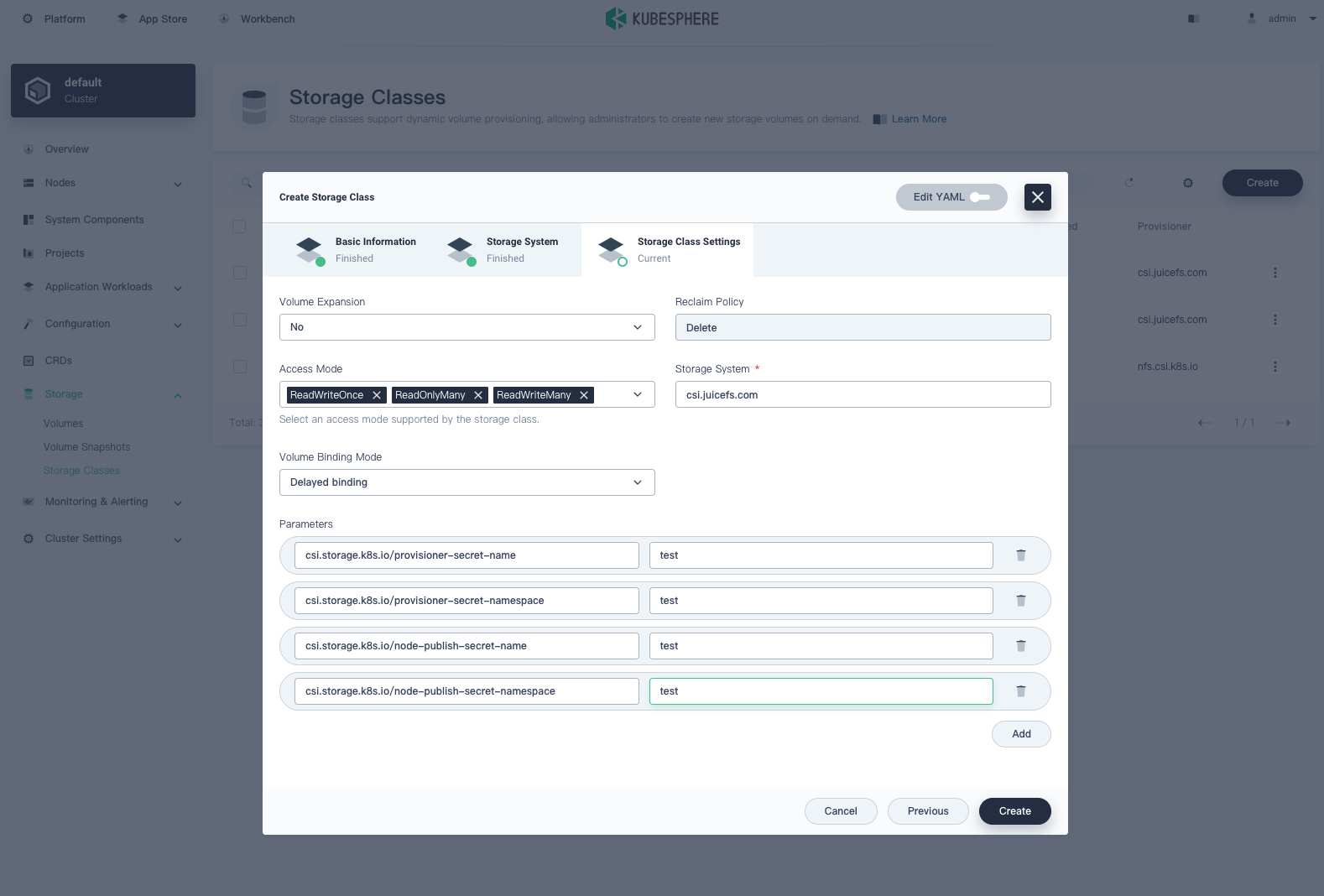Open the Volume Expansion dropdown

pos(467,327)
